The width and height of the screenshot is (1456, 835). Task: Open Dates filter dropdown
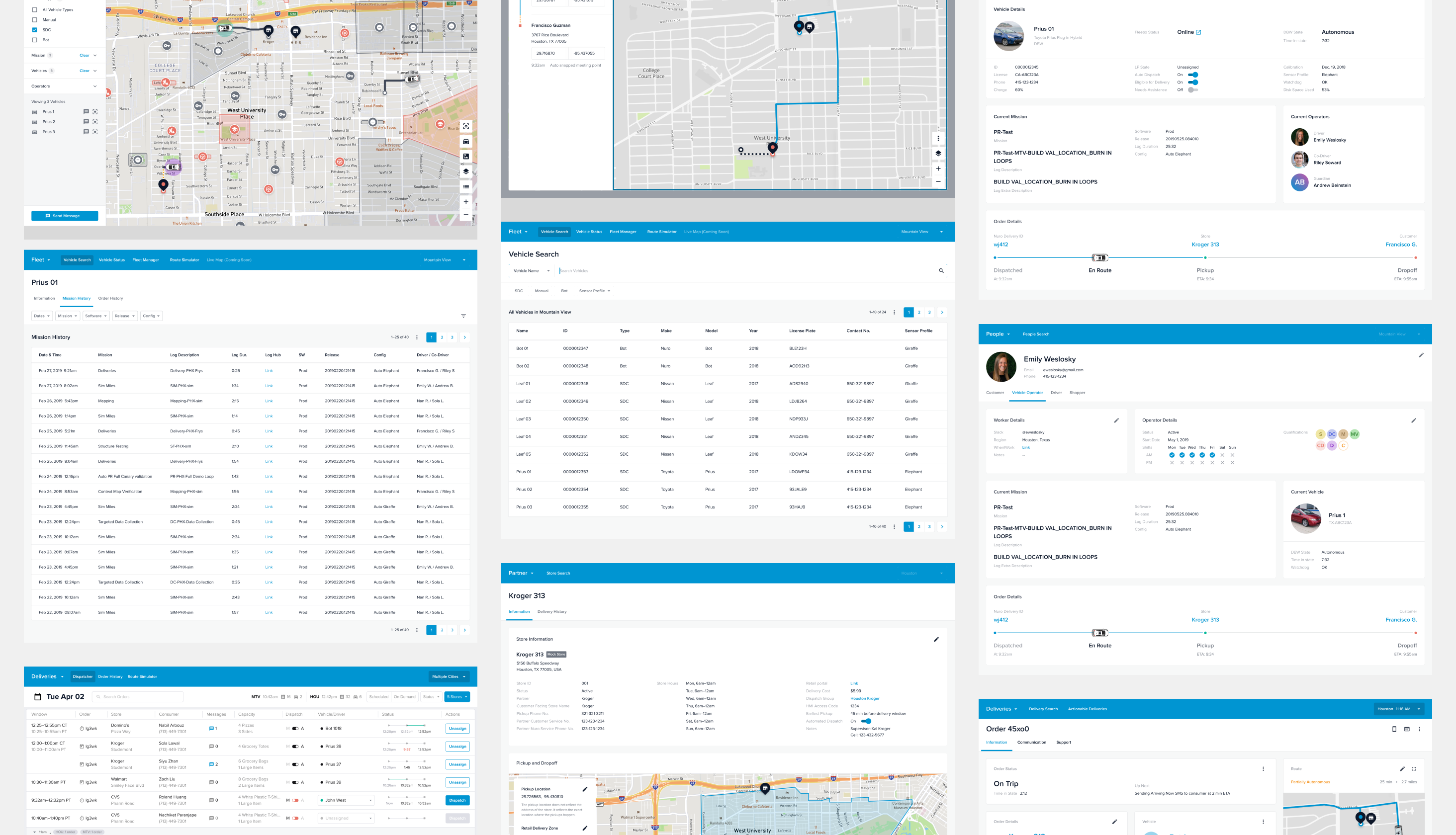pyautogui.click(x=42, y=316)
